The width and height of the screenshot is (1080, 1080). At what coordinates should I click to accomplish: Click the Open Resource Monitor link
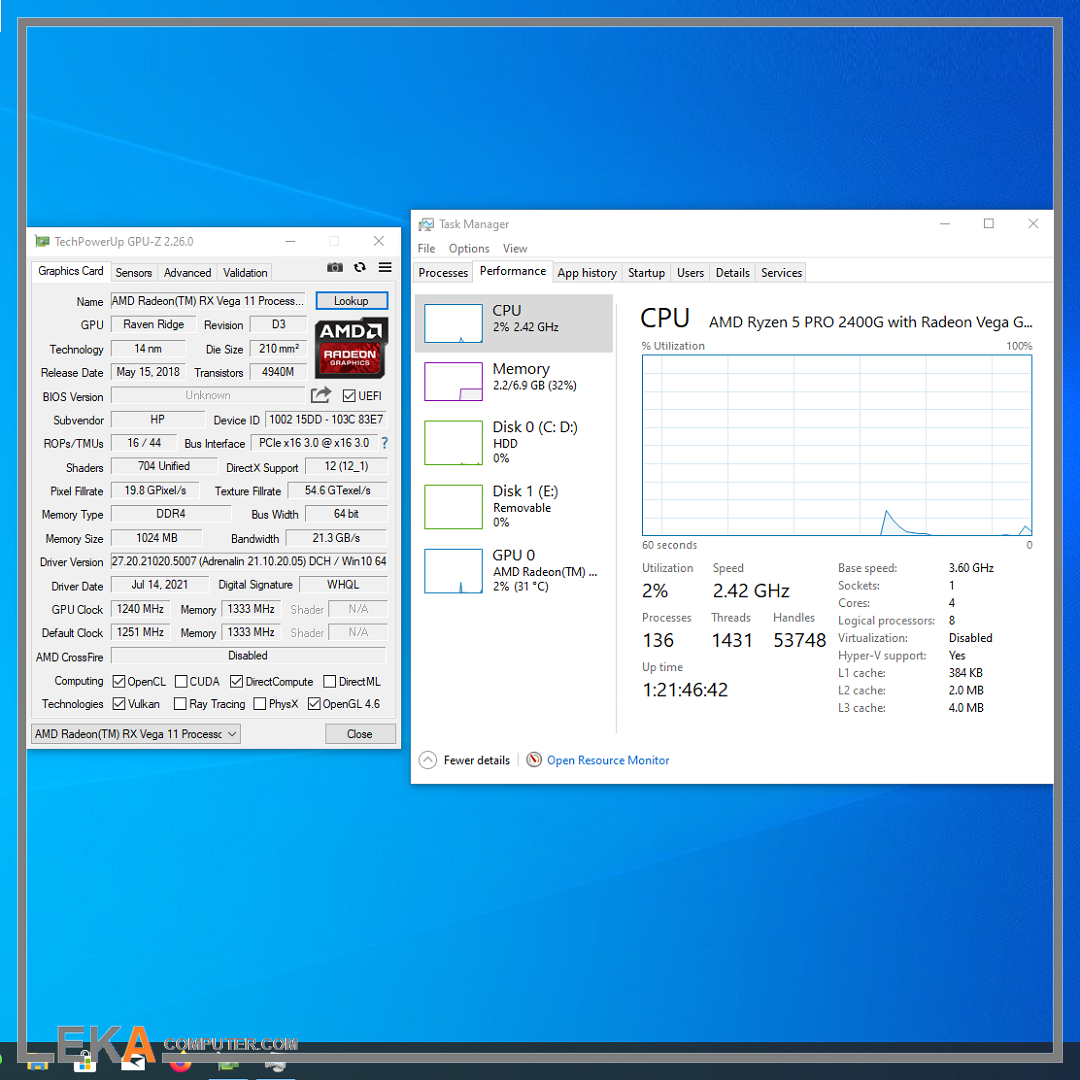point(608,760)
